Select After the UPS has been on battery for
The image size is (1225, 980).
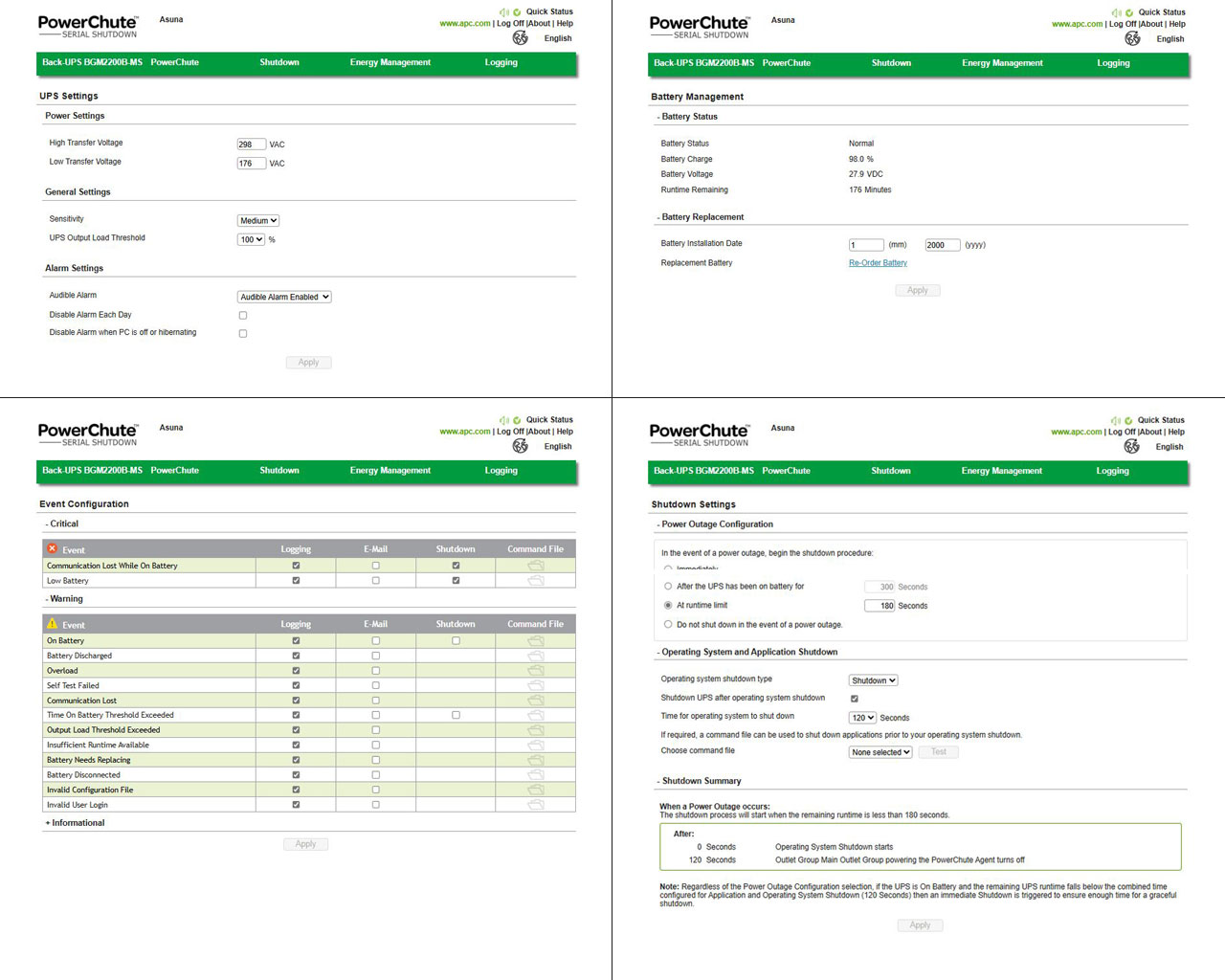pyautogui.click(x=668, y=587)
